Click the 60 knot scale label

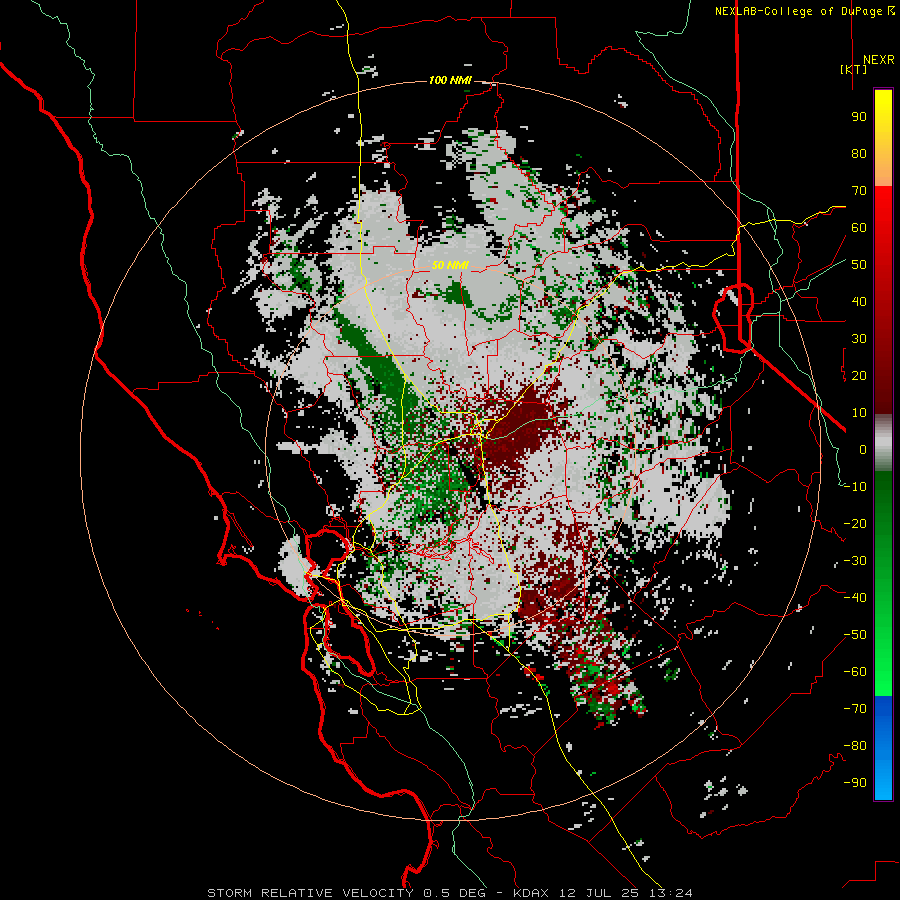pos(859,228)
